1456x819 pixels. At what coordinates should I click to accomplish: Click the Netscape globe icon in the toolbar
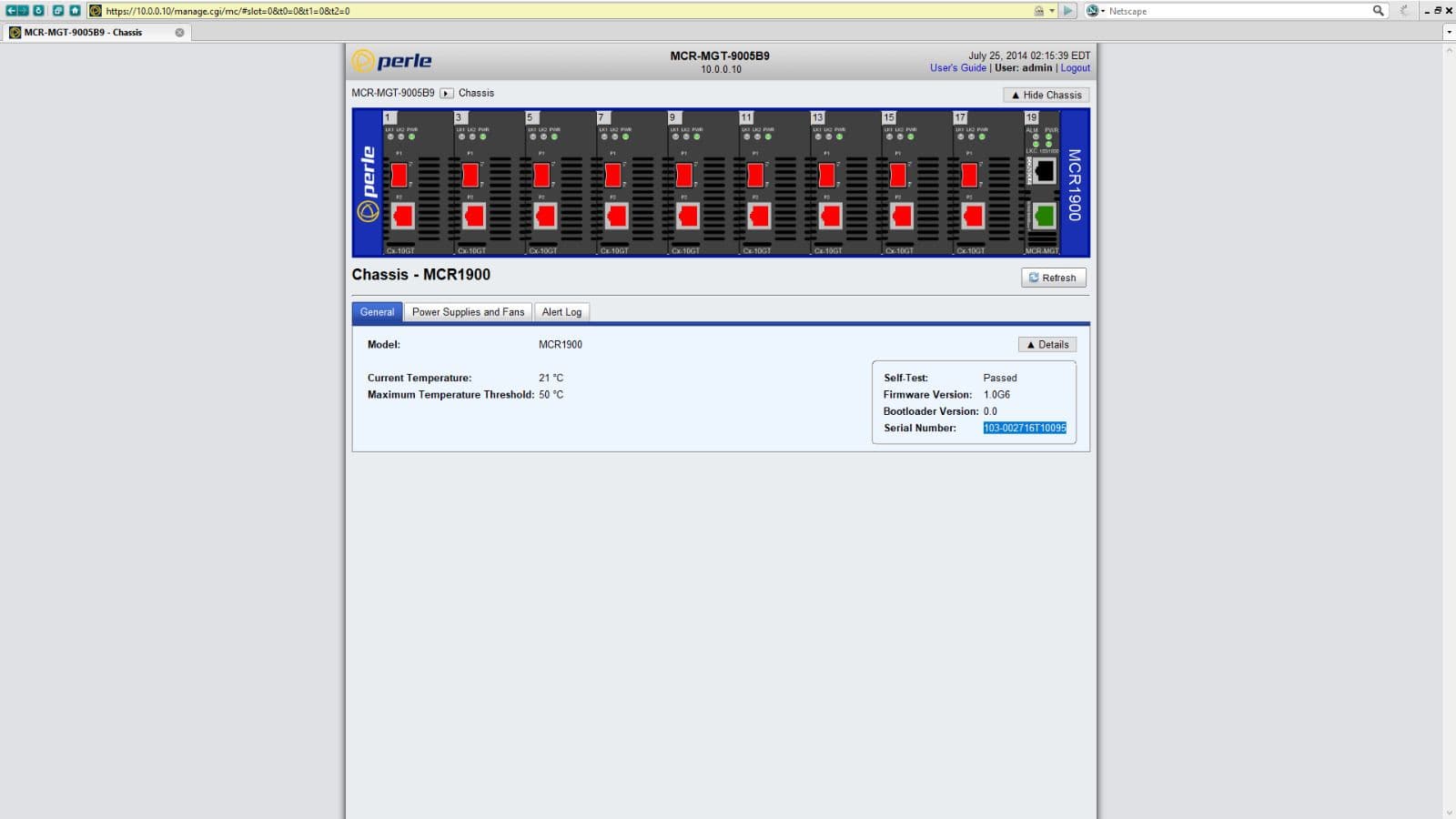click(x=1092, y=11)
